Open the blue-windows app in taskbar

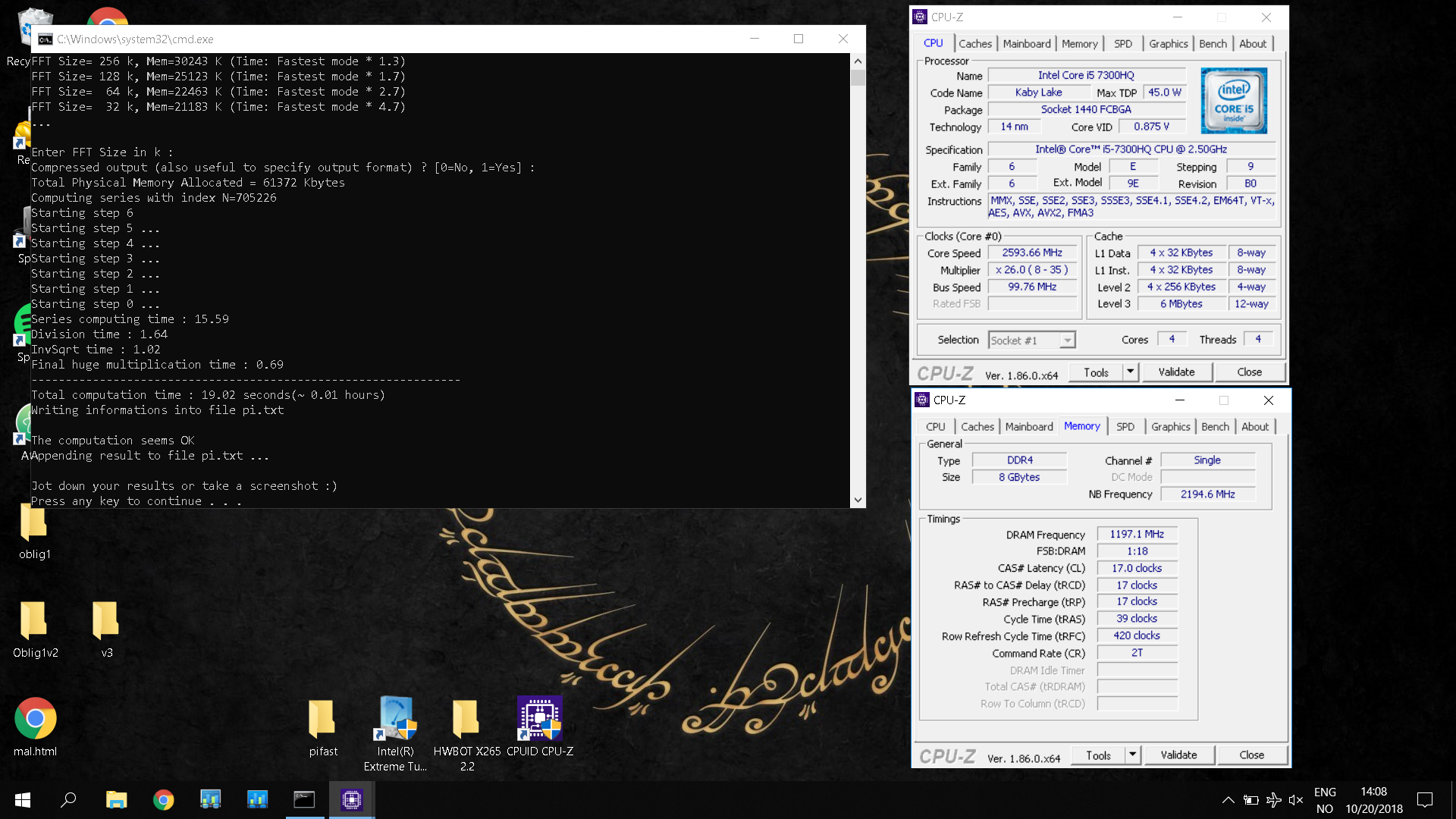pyautogui.click(x=210, y=799)
